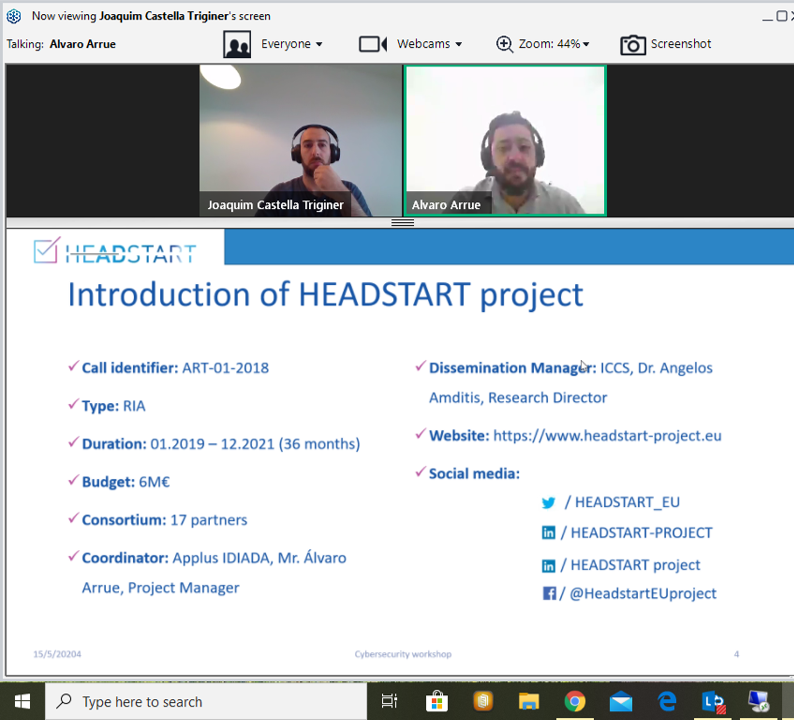
Task: Click the Call identifier ART-01-2018 line
Action: [175, 368]
